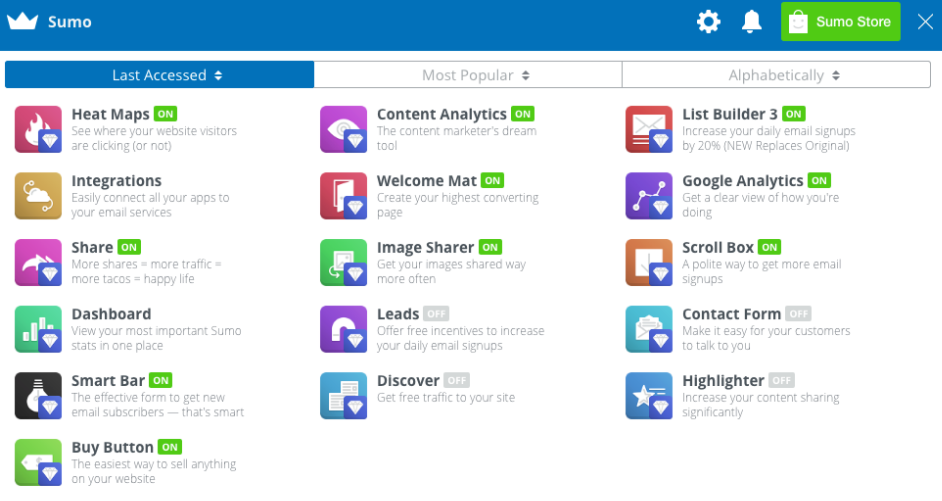
Task: Expand the Last Accessed sort arrows
Action: 218,76
